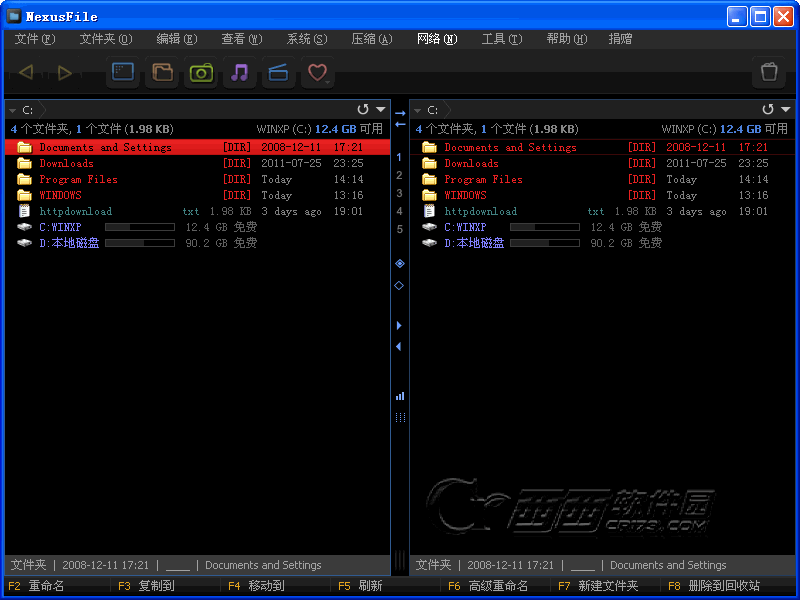This screenshot has height=600, width=800.
Task: Open the 查看(W) menu
Action: [x=242, y=39]
